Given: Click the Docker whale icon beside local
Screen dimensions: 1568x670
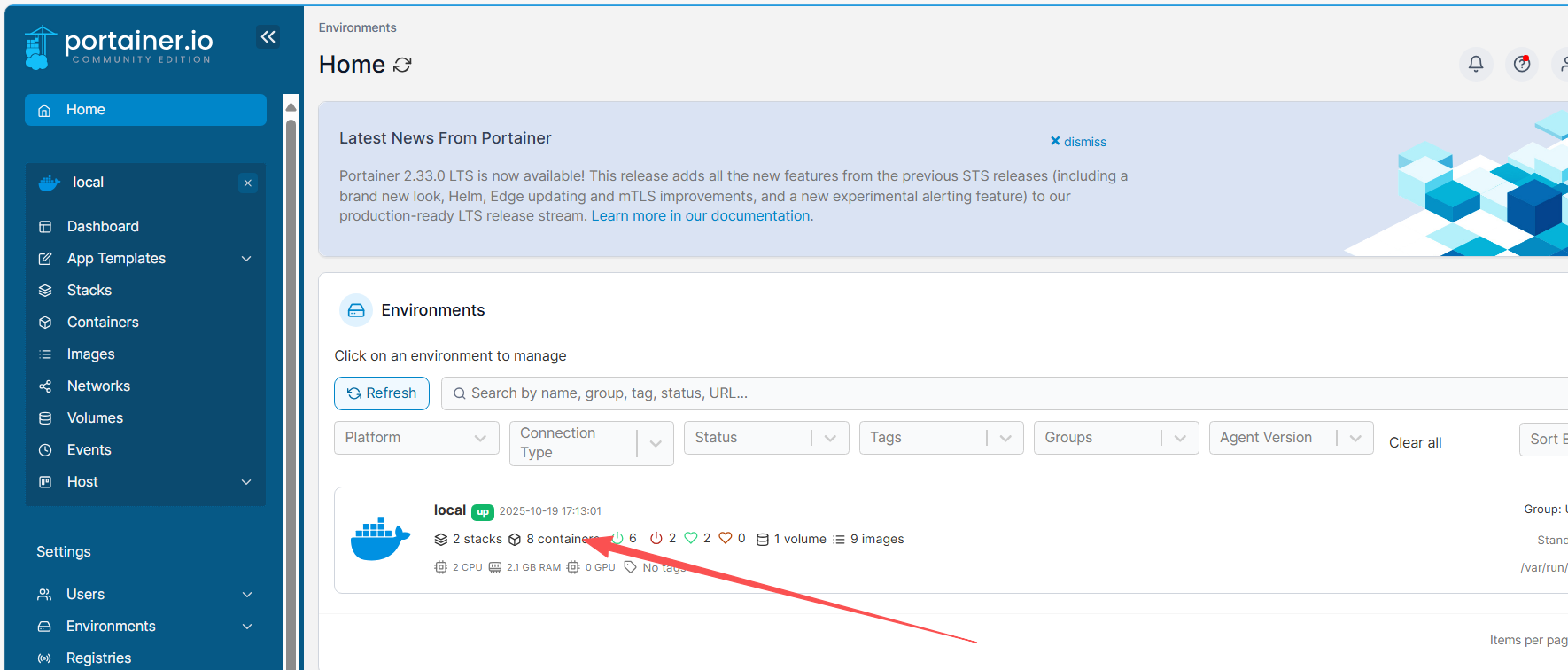Looking at the screenshot, I should (49, 183).
